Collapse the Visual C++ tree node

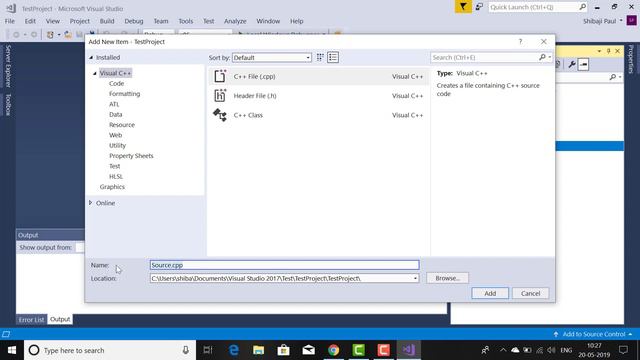click(x=95, y=73)
